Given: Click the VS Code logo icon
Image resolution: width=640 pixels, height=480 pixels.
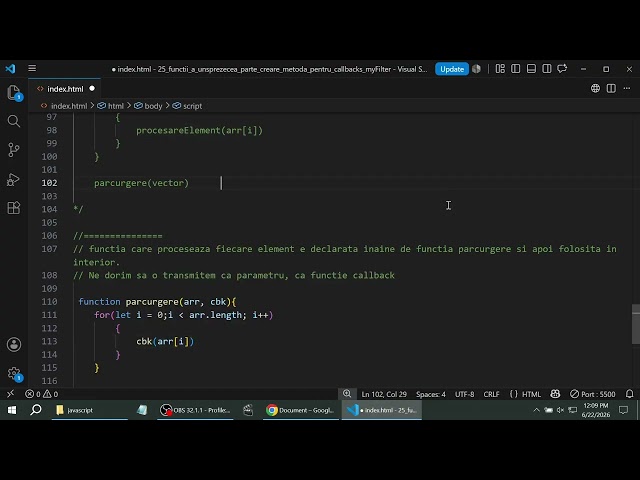Looking at the screenshot, I should click(10, 69).
